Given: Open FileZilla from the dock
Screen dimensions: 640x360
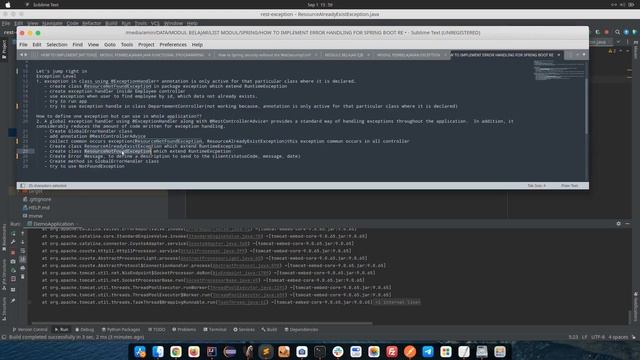Looking at the screenshot, I should pos(392,351).
